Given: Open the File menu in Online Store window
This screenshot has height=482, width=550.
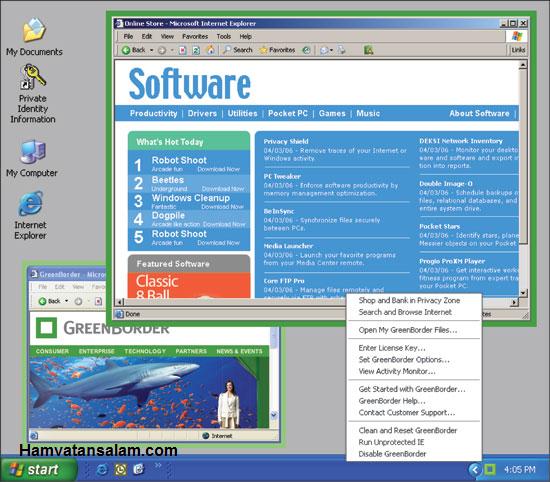Looking at the screenshot, I should 128,36.
